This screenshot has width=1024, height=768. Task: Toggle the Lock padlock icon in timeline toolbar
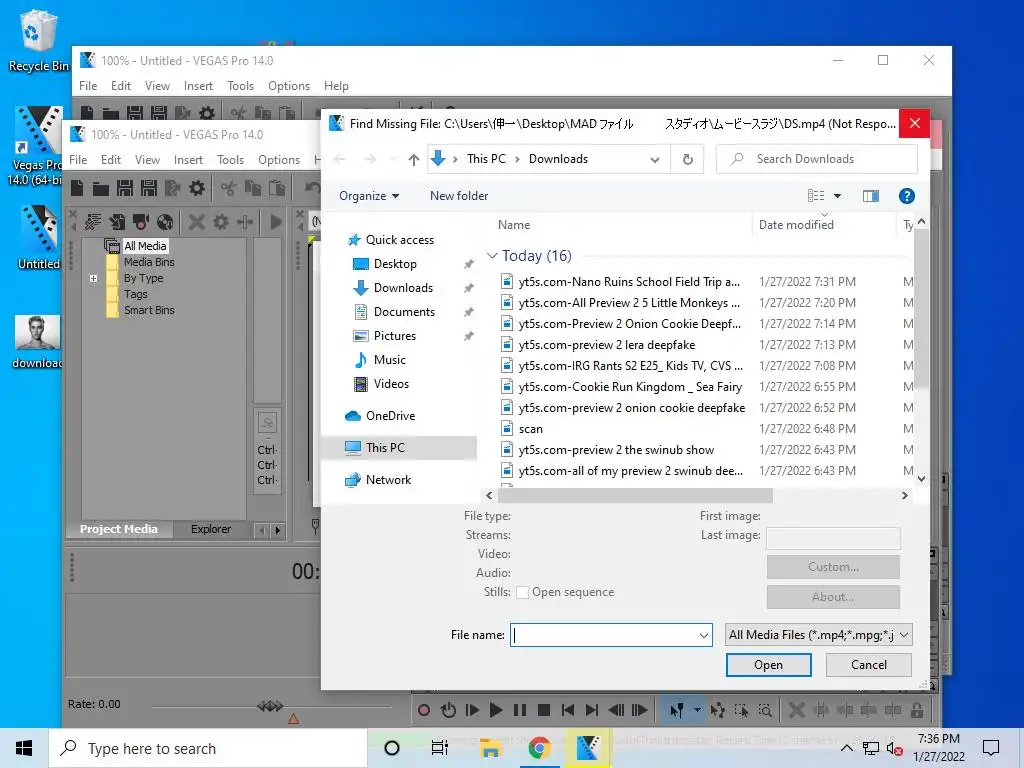tap(917, 710)
